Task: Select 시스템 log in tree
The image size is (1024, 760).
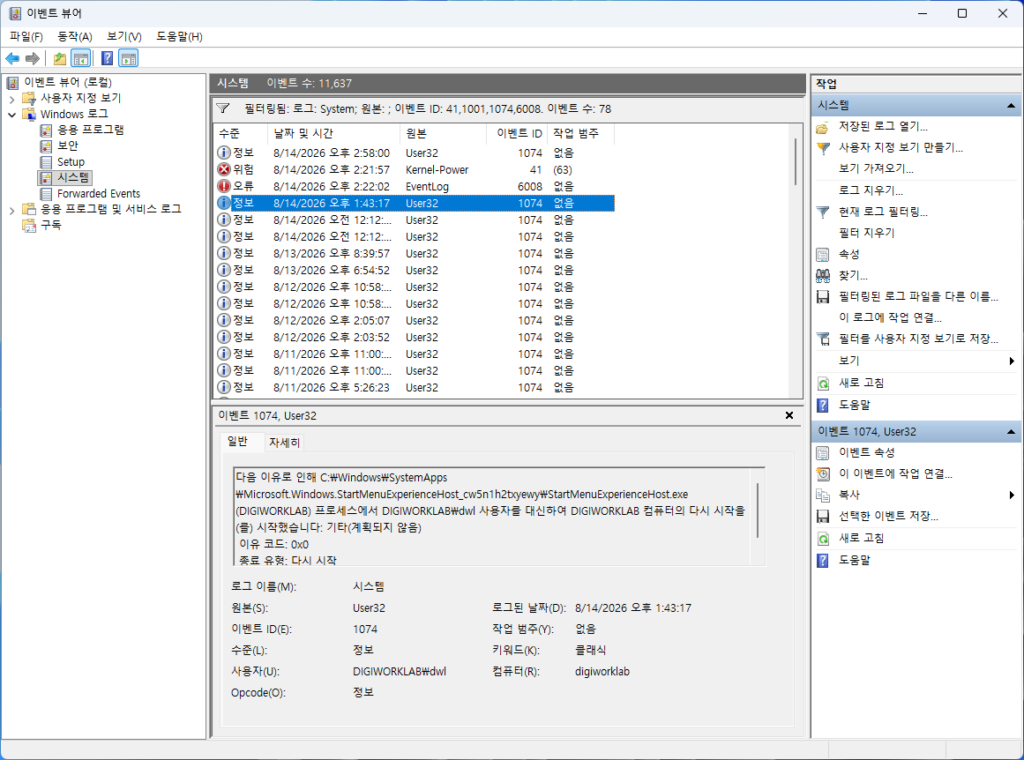Action: [73, 178]
